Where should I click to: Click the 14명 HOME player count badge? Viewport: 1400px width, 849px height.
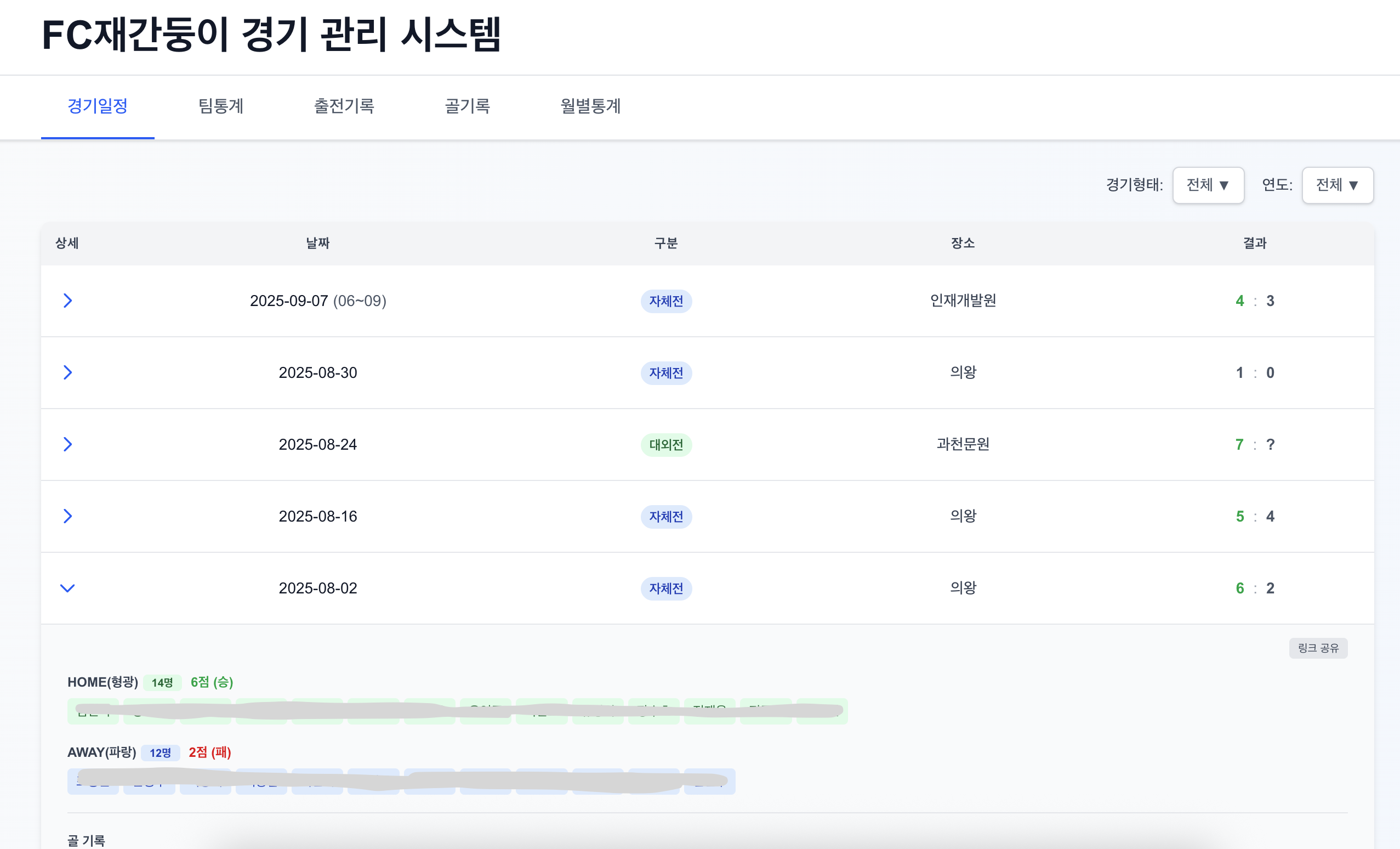click(x=162, y=682)
